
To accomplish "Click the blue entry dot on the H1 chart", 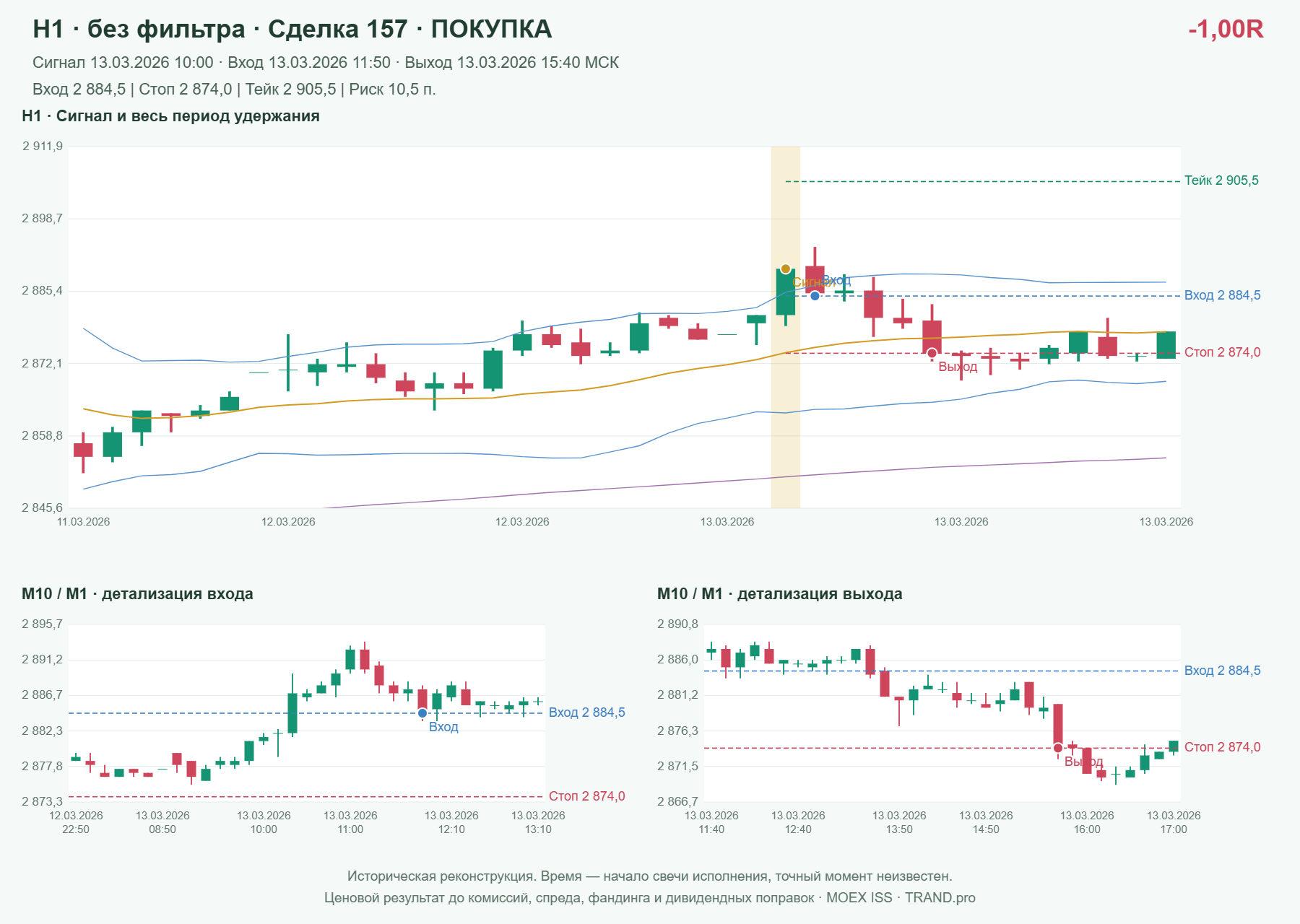I will (815, 295).
